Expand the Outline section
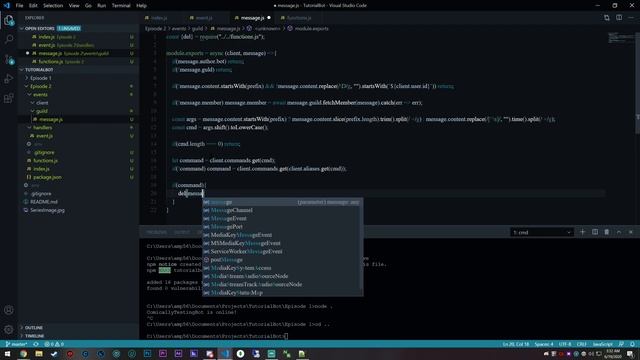The height and width of the screenshot is (360, 640). click(33, 327)
